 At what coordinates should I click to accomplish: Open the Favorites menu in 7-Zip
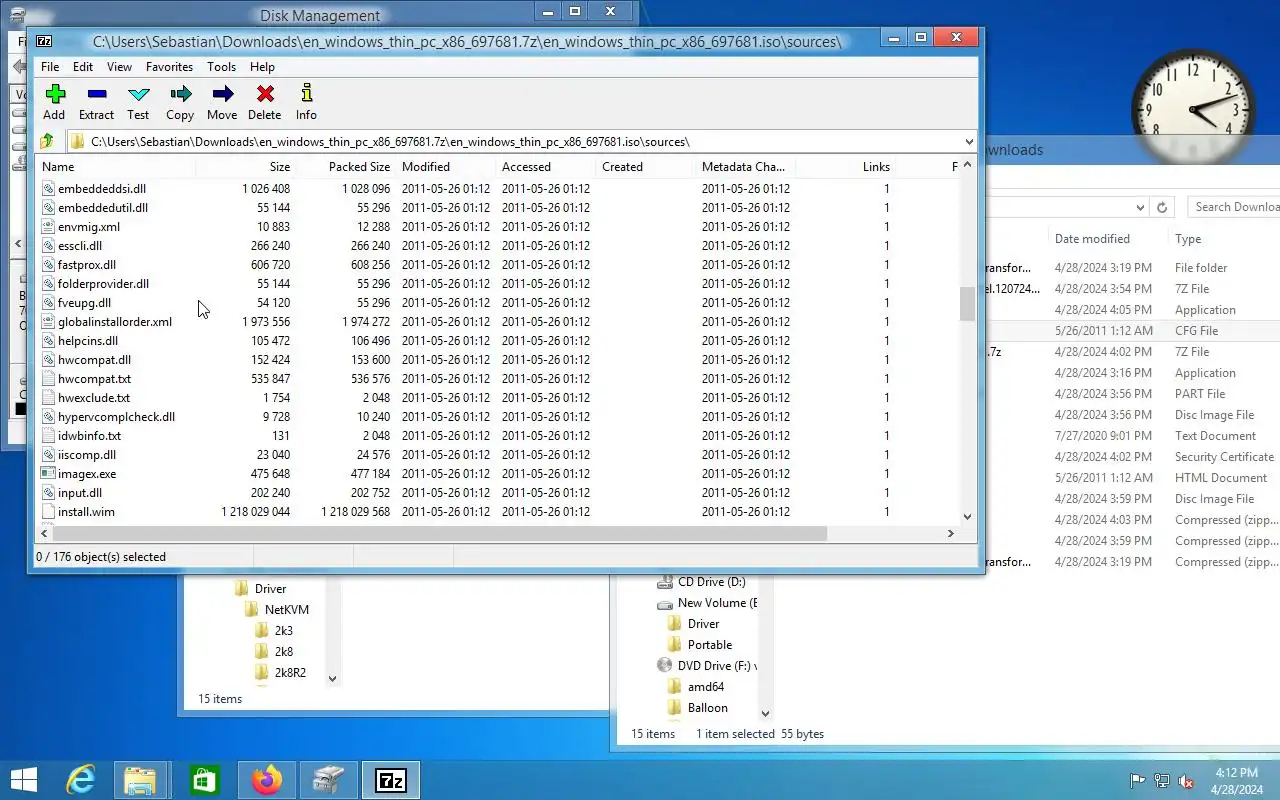pyautogui.click(x=169, y=67)
